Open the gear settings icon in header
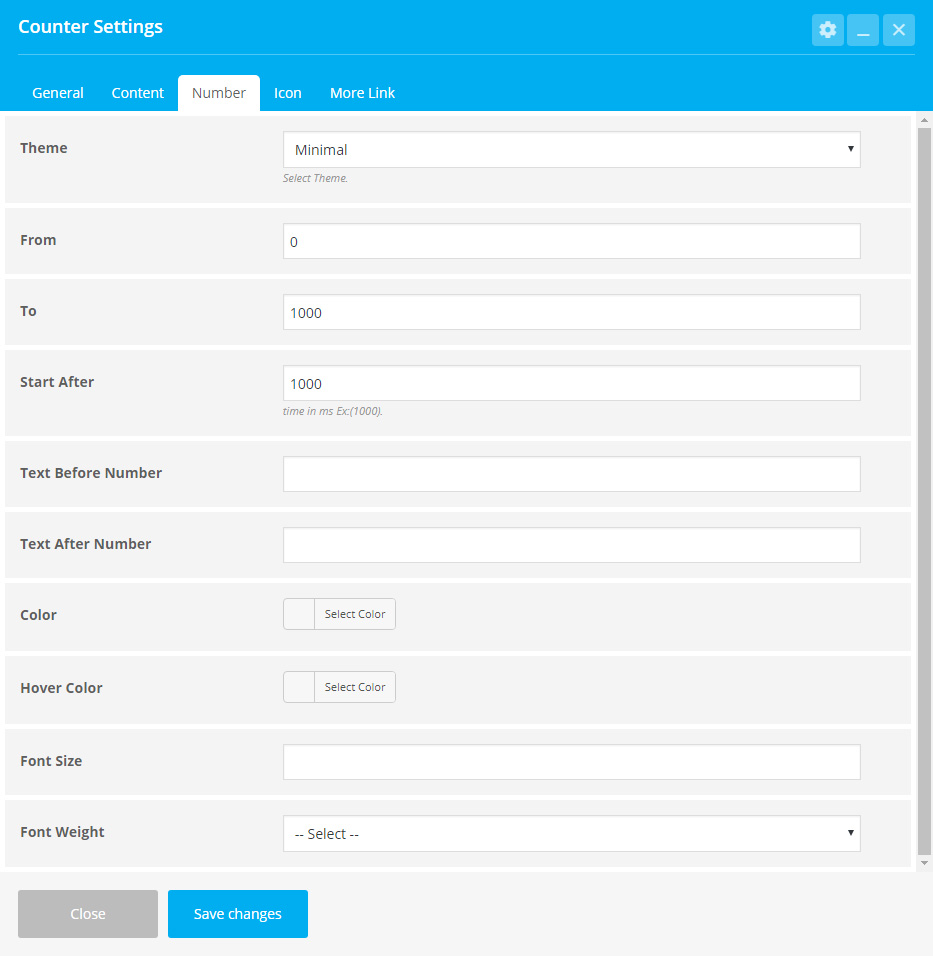The image size is (933, 956). (828, 30)
